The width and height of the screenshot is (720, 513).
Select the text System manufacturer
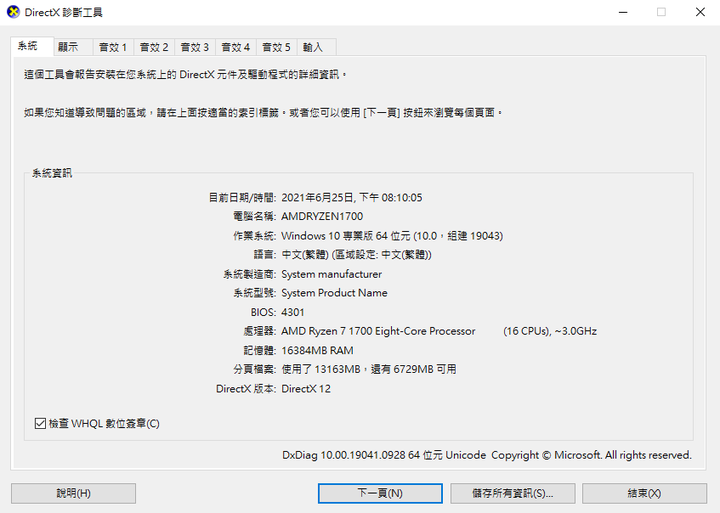[x=331, y=274]
